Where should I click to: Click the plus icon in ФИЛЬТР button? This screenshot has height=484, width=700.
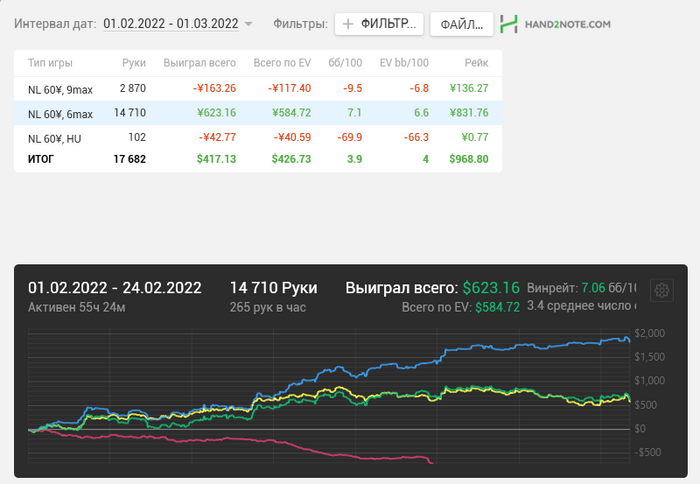point(348,24)
